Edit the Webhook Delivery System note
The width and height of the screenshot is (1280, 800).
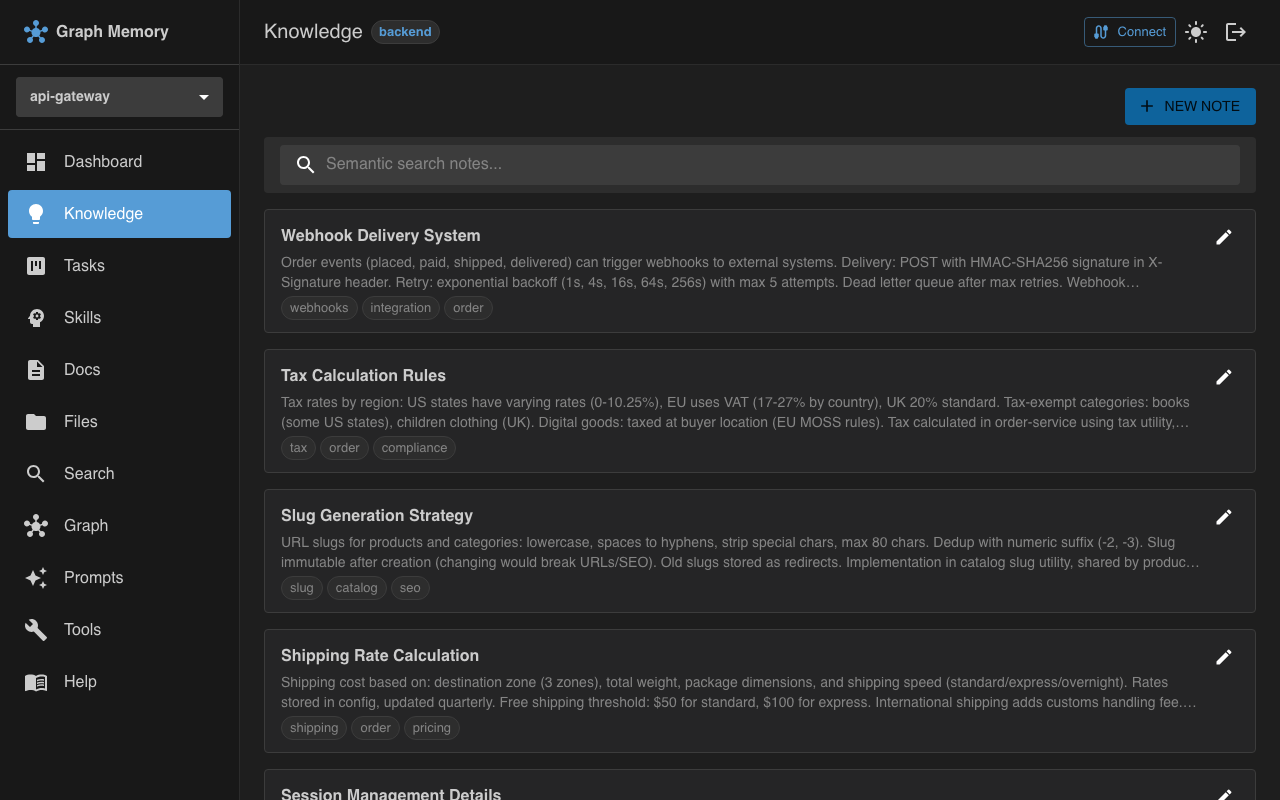click(1224, 237)
